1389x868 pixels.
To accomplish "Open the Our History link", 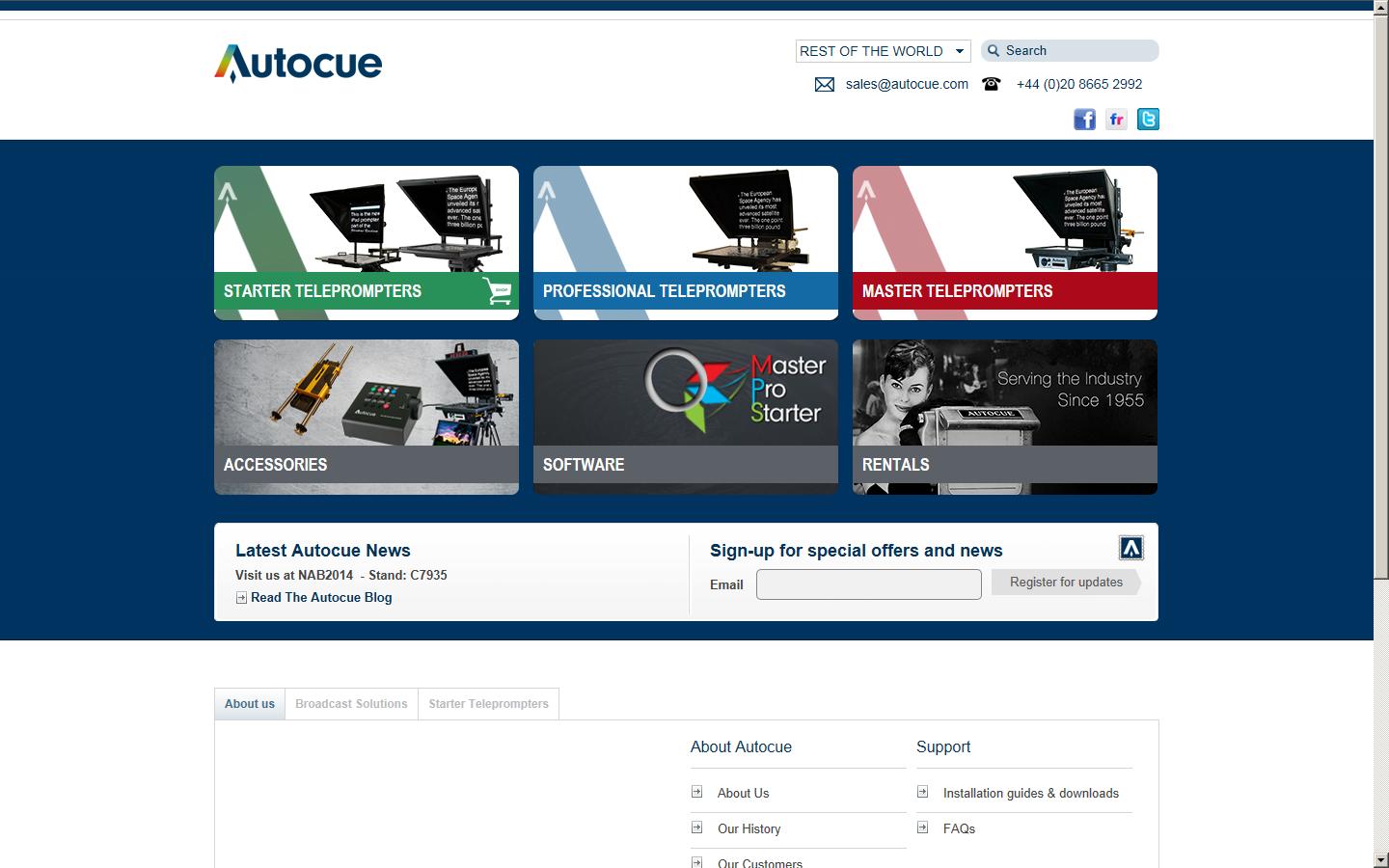I will point(749,828).
